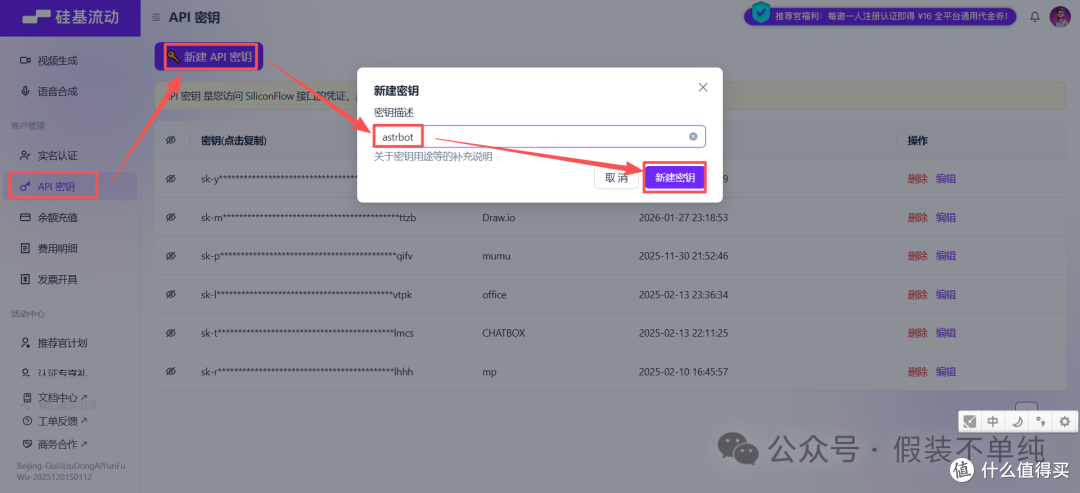This screenshot has width=1080, height=493.
Task: Click the date 2026-01-27 23:18:53
Action: click(683, 218)
